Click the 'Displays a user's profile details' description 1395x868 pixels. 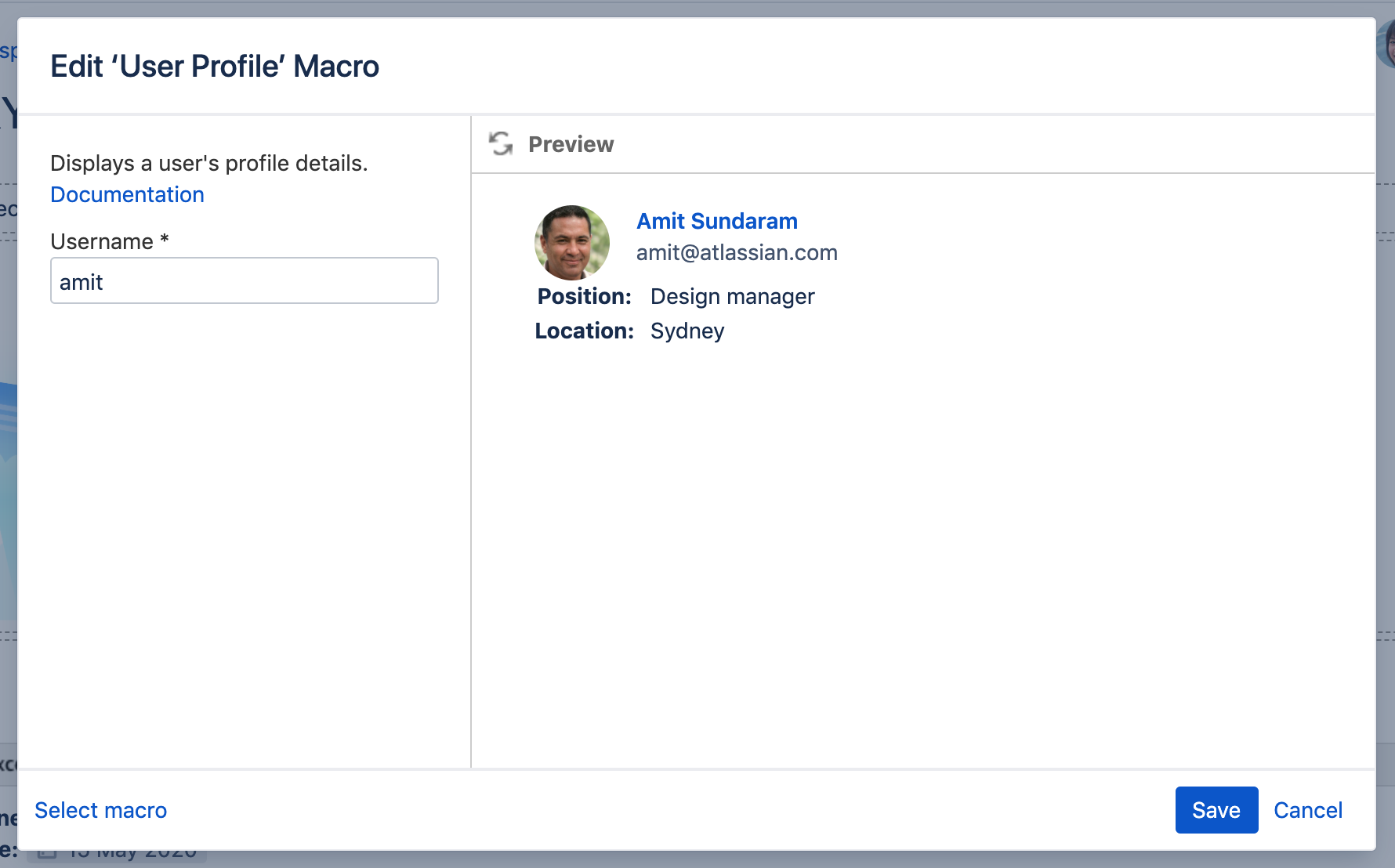(208, 163)
